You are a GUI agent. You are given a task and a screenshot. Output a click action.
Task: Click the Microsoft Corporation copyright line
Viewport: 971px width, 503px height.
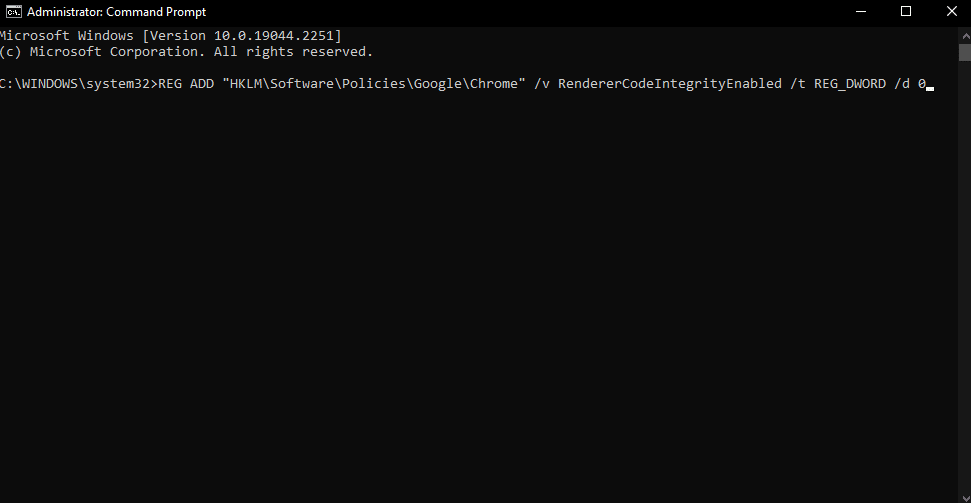pyautogui.click(x=186, y=51)
